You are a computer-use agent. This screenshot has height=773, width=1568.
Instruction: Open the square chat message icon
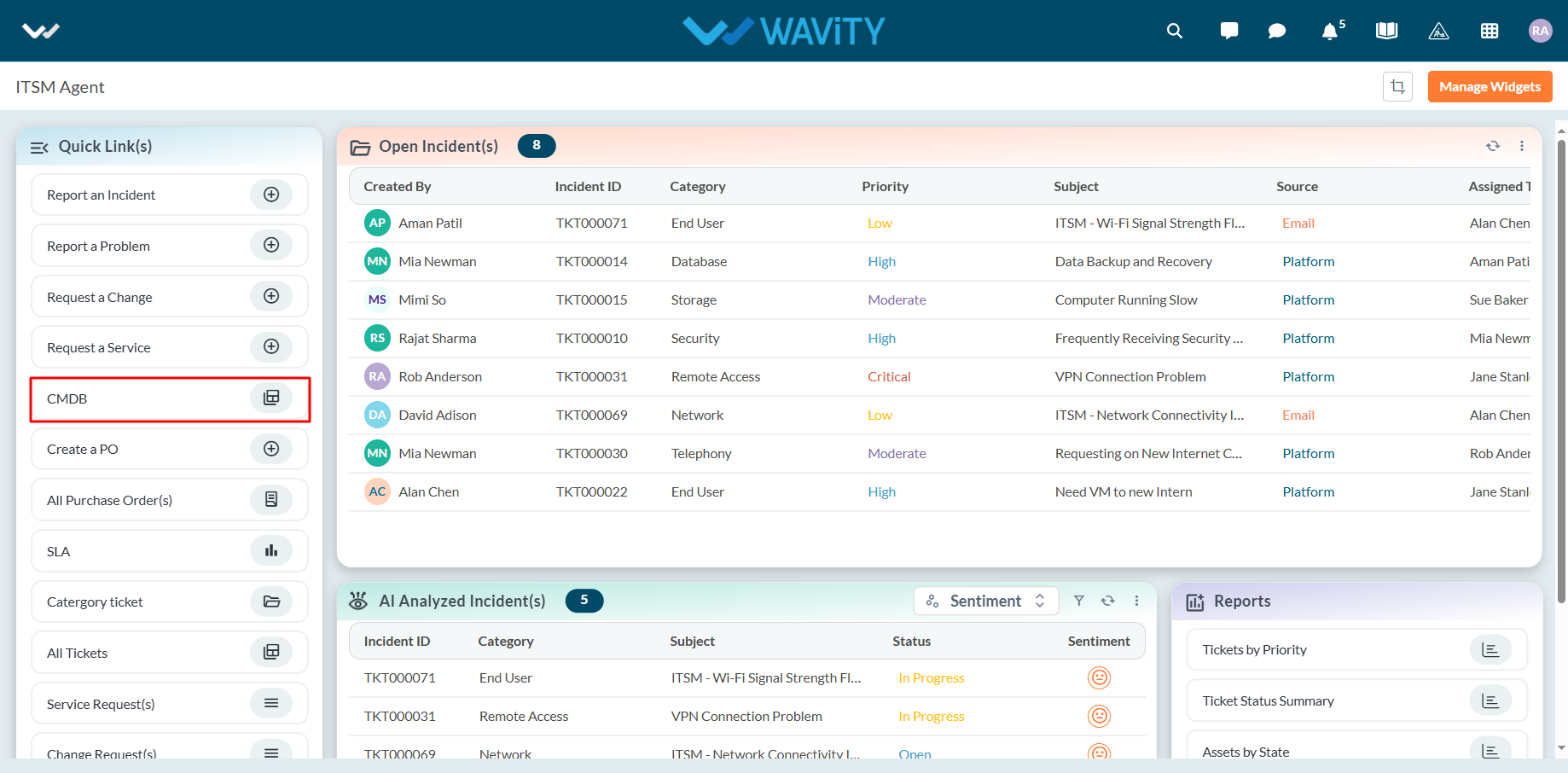[1229, 32]
